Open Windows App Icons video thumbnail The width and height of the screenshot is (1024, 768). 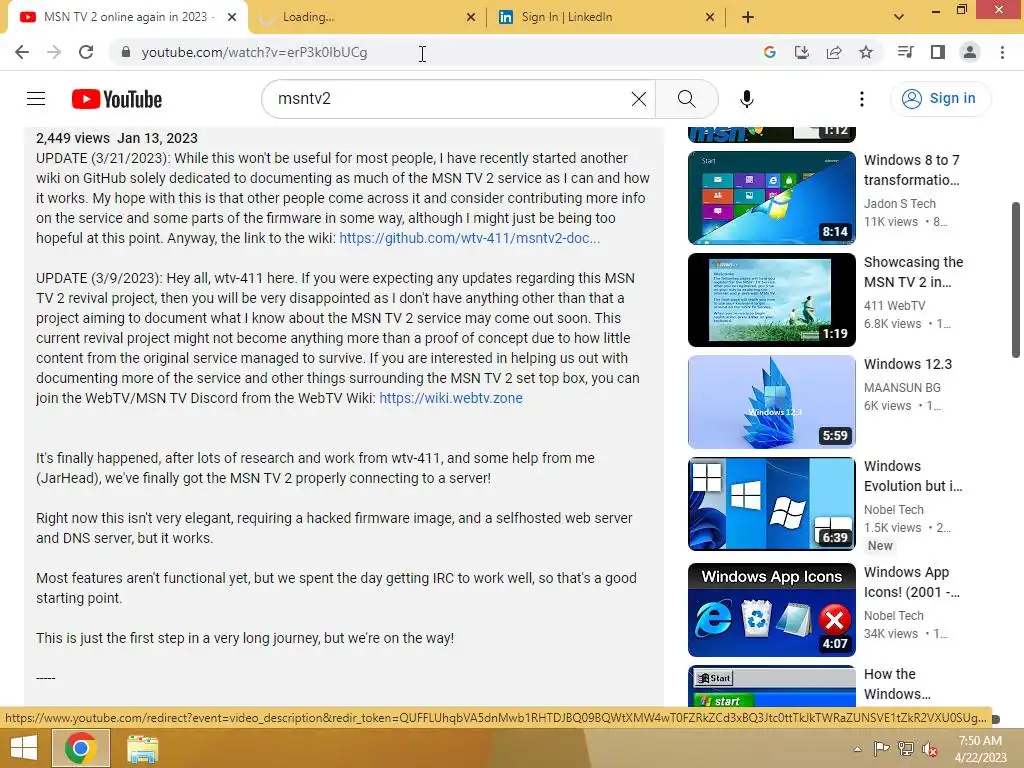coord(771,609)
